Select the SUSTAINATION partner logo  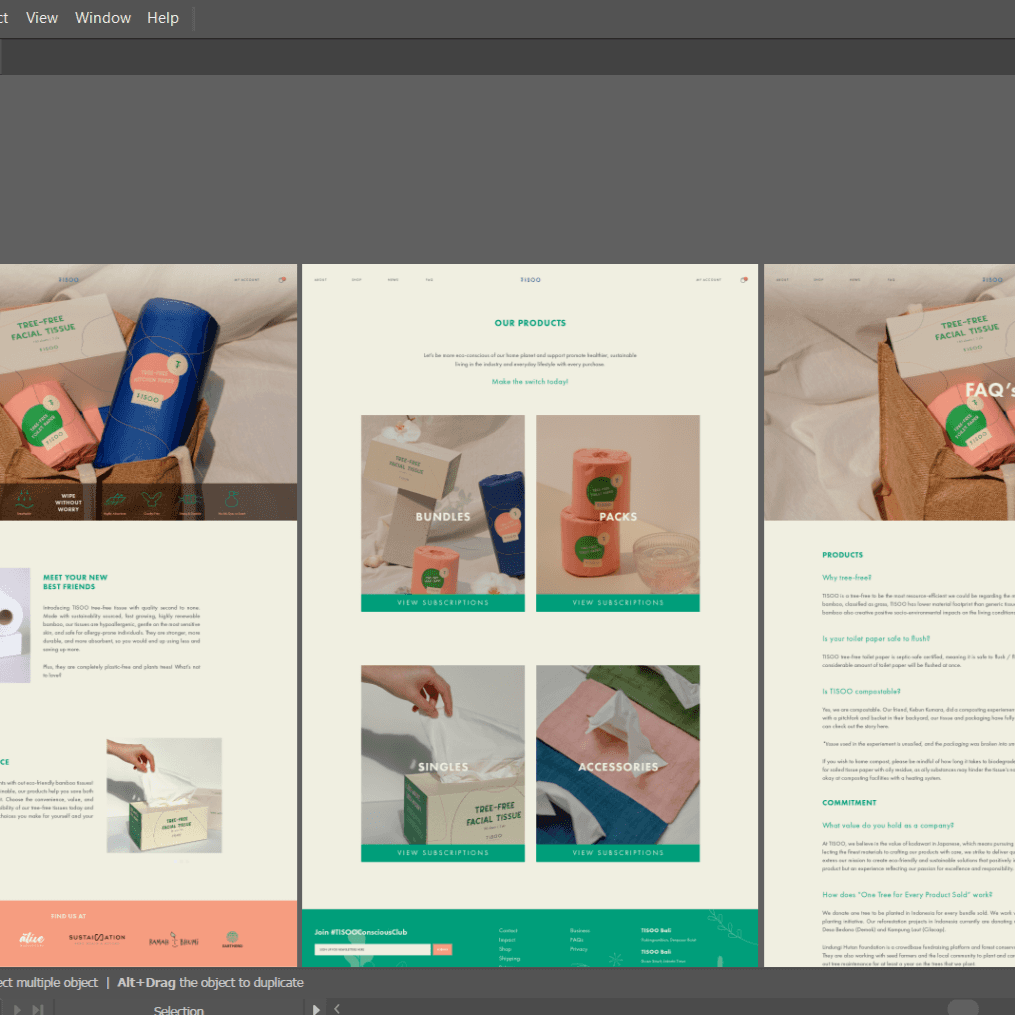(97, 938)
